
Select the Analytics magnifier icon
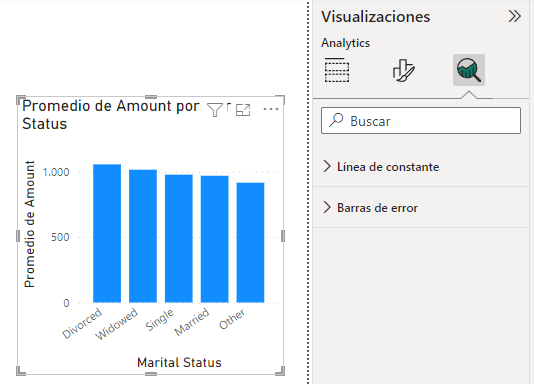point(469,70)
